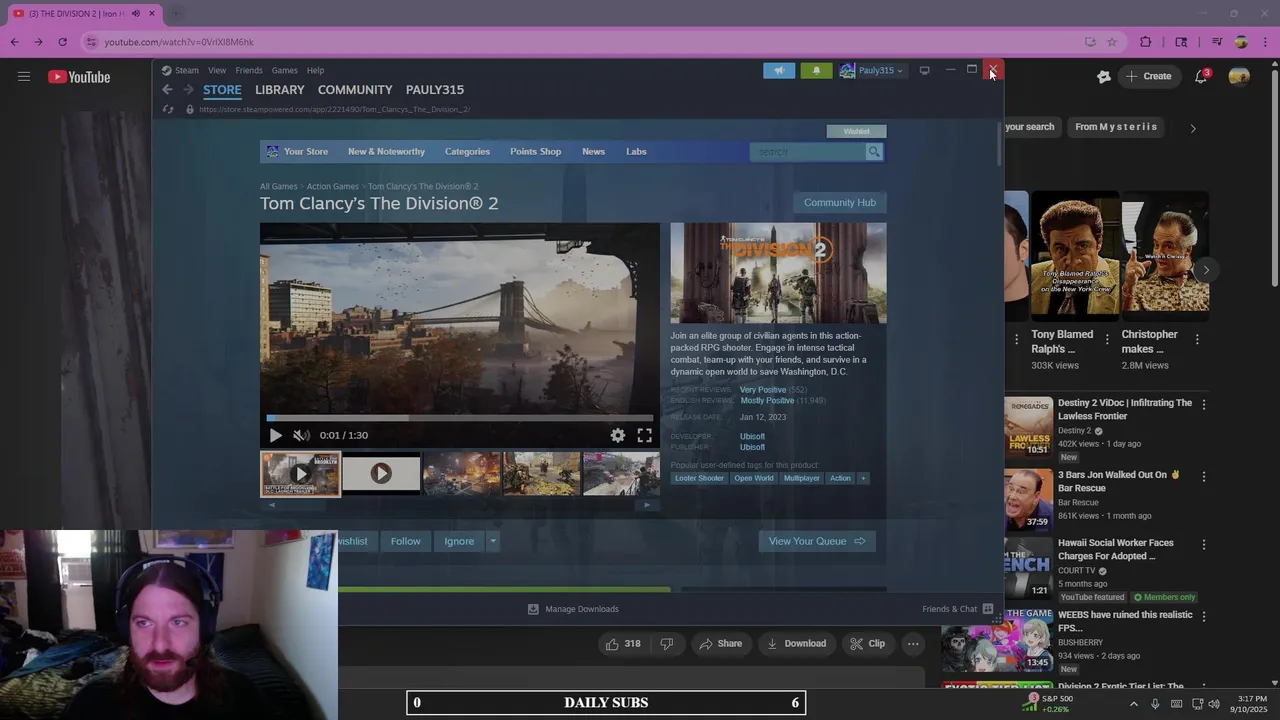The height and width of the screenshot is (720, 1280).
Task: Open trailer video settings gear
Action: point(618,435)
